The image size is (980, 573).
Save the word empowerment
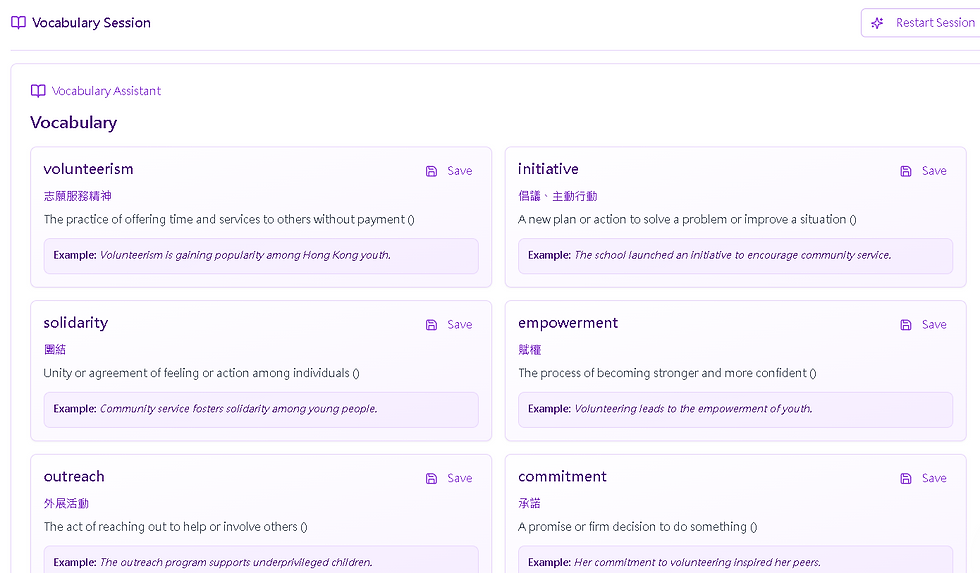(923, 324)
